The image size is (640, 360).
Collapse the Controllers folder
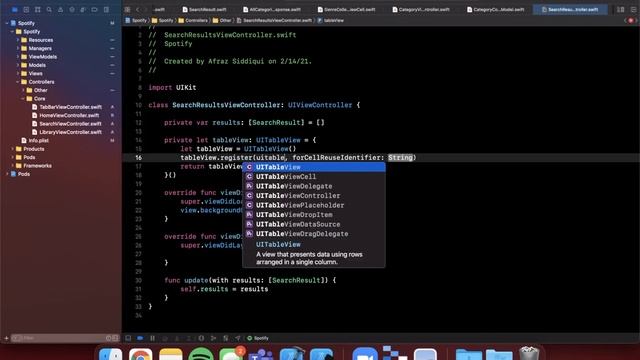[x=18, y=82]
